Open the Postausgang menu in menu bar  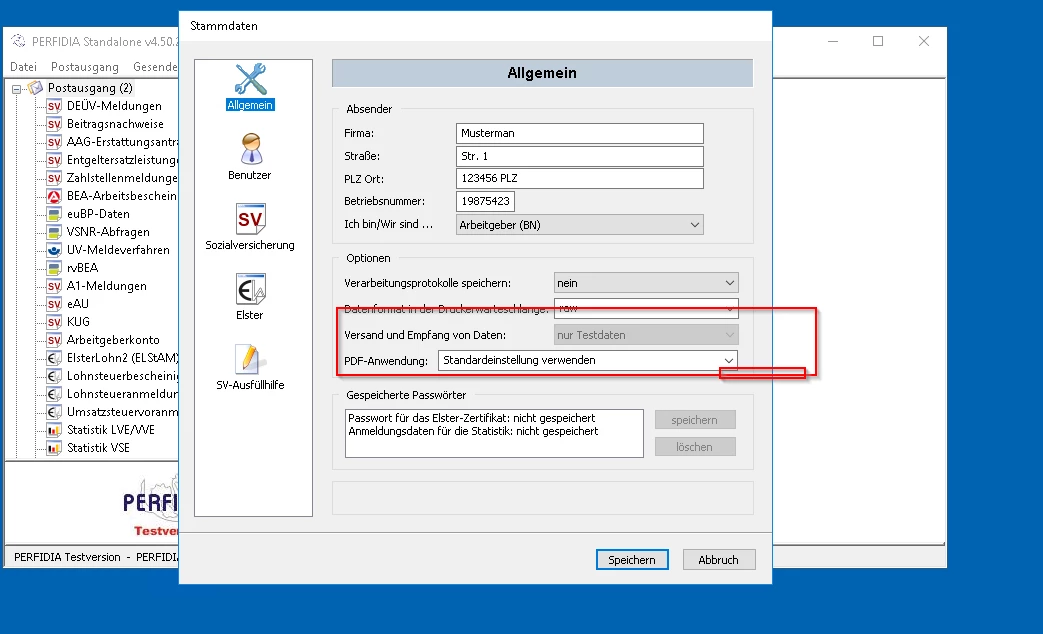[84, 67]
